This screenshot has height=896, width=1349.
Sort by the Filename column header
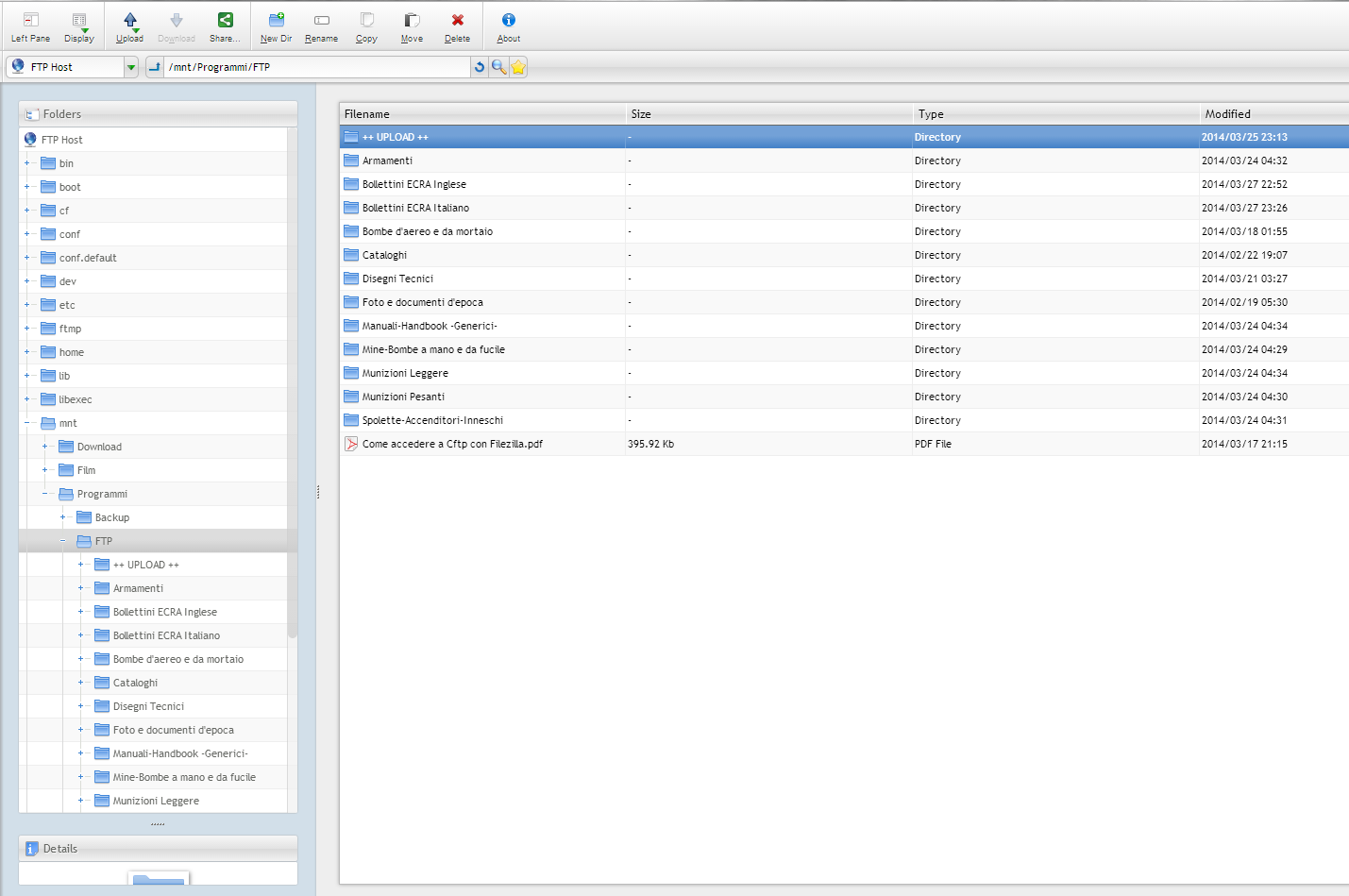(x=482, y=114)
